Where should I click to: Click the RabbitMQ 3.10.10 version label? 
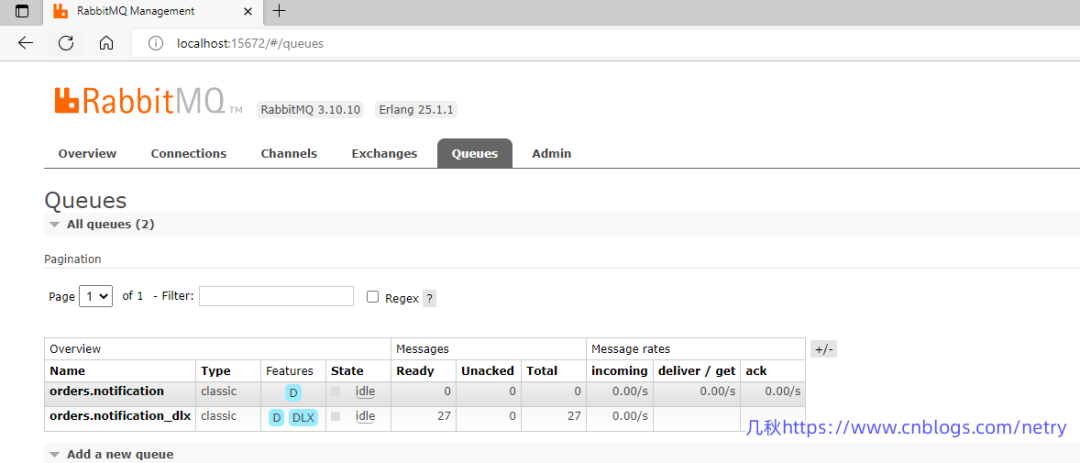click(x=310, y=110)
